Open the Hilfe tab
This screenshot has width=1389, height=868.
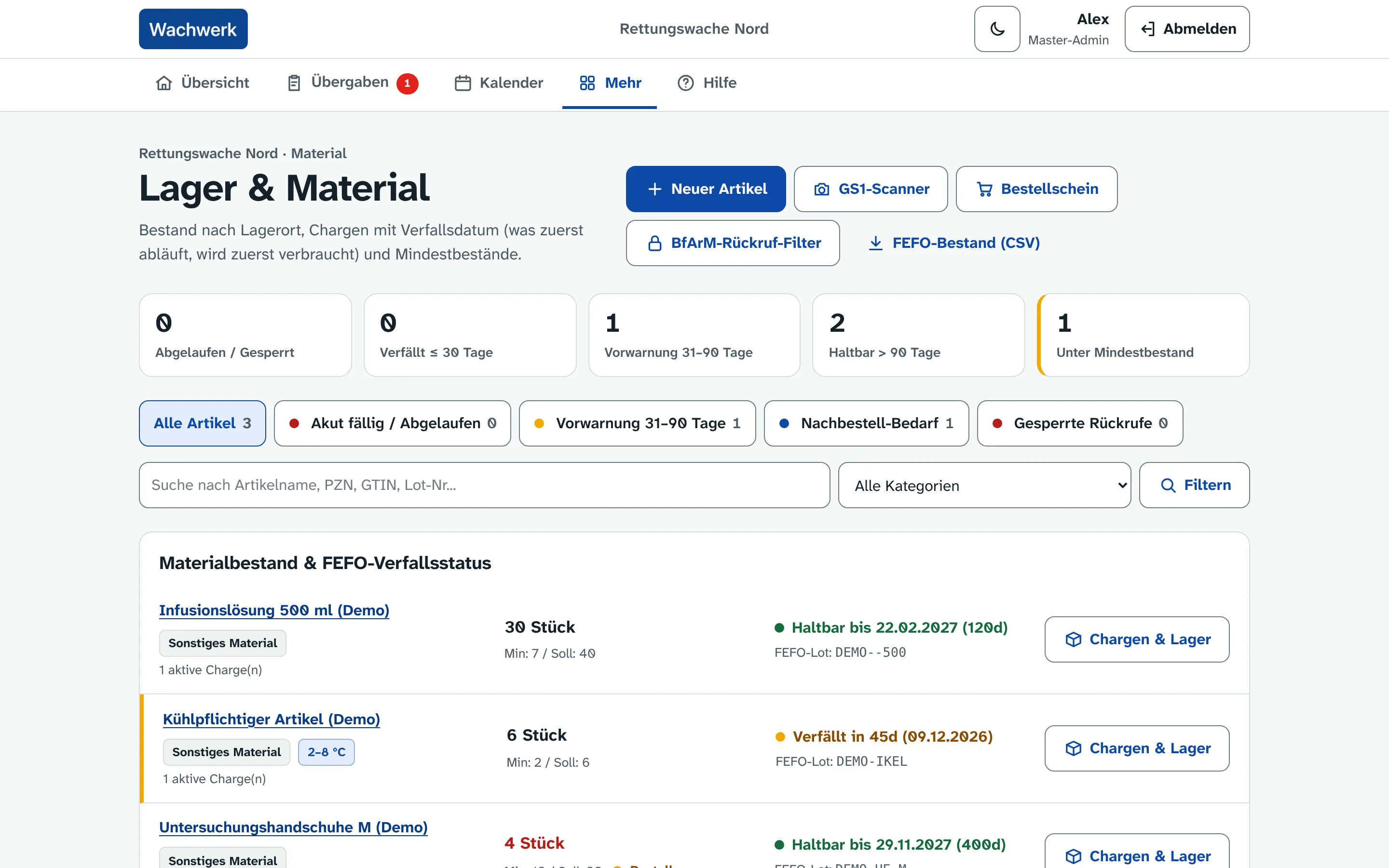707,82
